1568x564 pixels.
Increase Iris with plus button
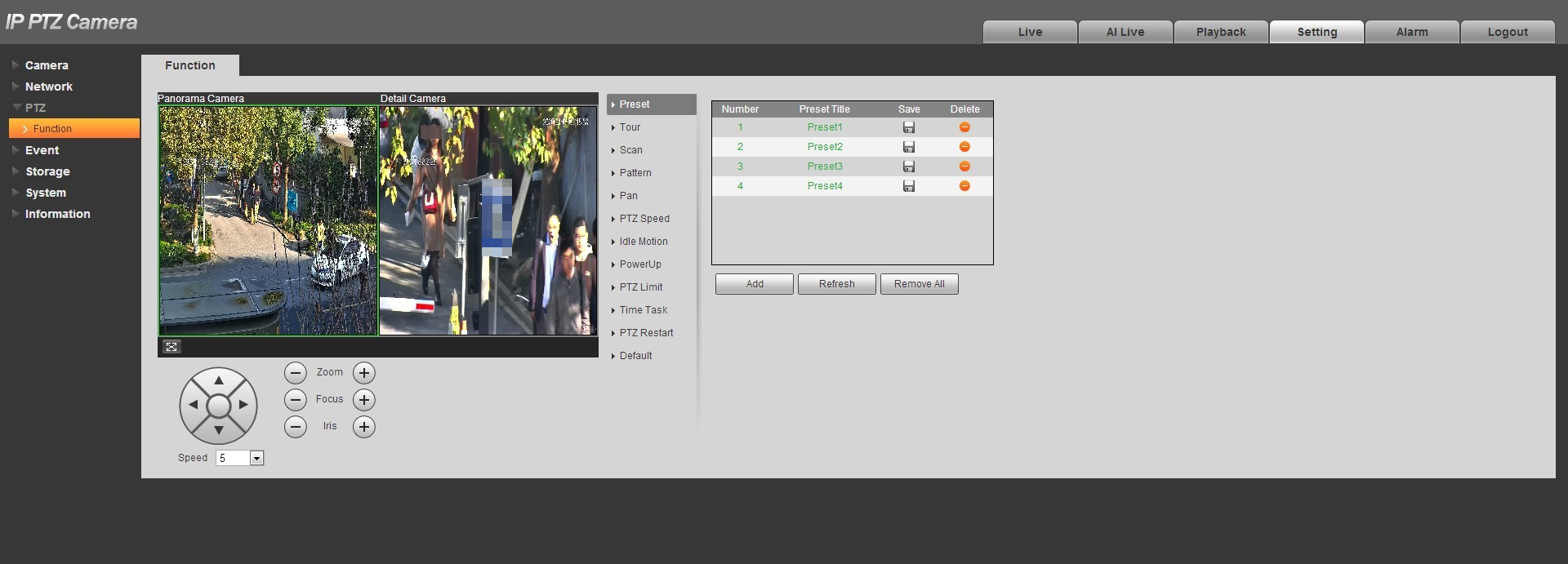[x=364, y=427]
